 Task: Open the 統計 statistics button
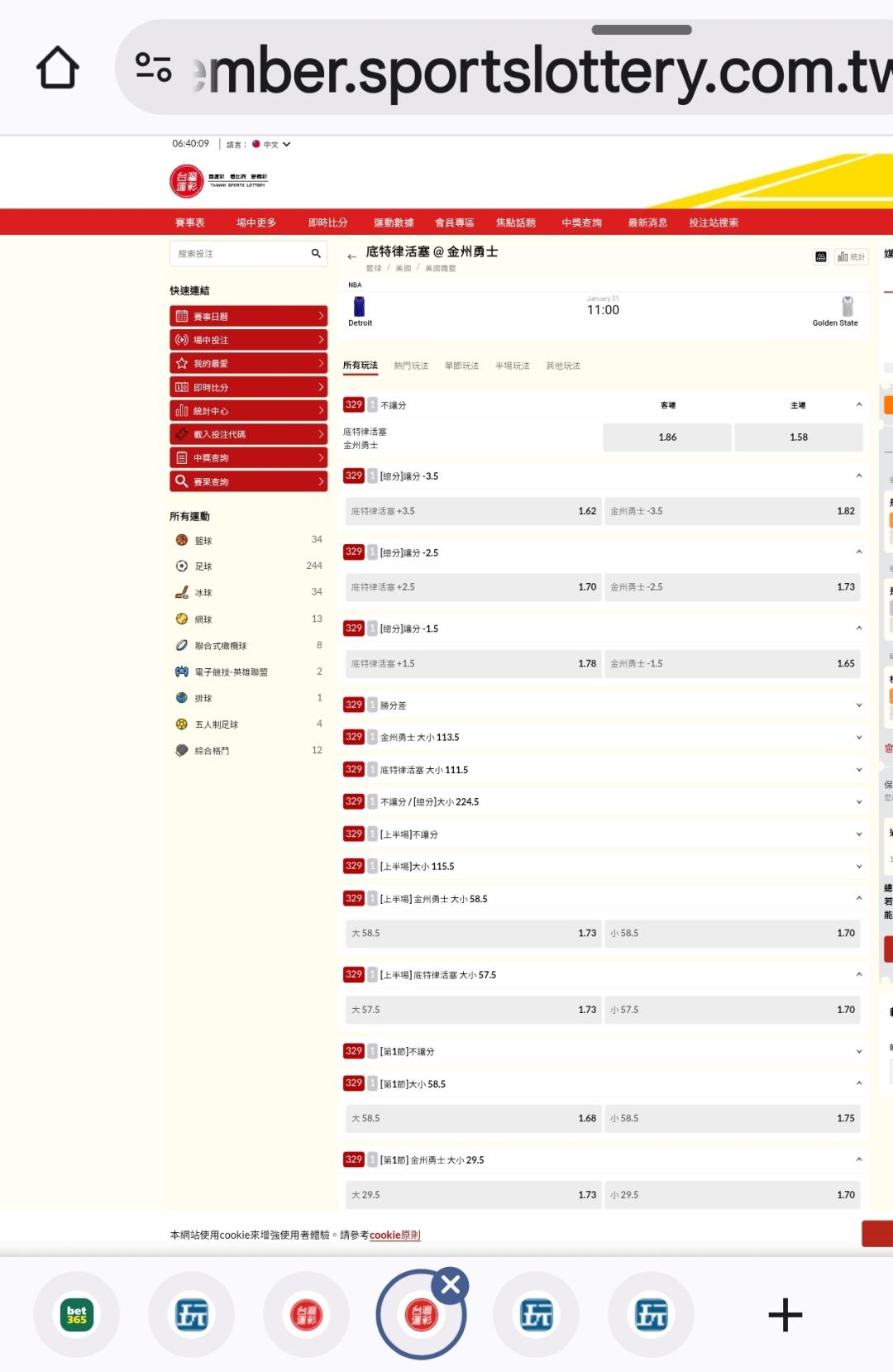tap(851, 256)
